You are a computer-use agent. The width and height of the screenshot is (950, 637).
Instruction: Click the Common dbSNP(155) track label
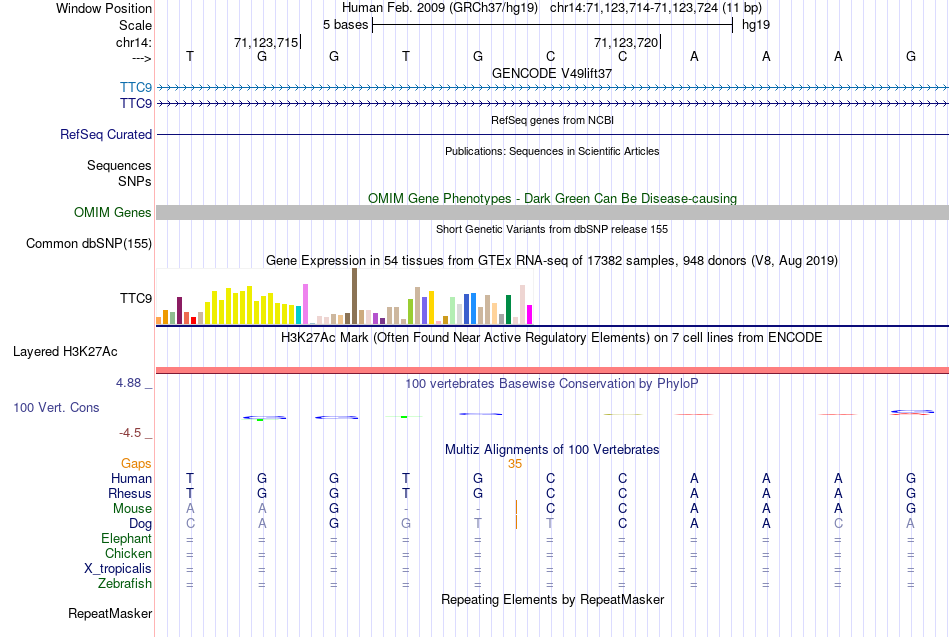point(89,244)
